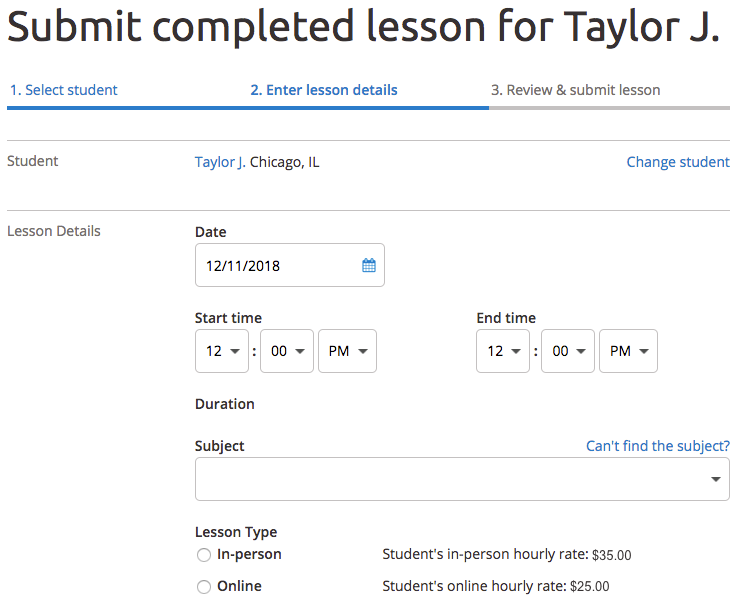Open the end time AM/PM dropdown
This screenshot has height=613, width=745.
tap(628, 352)
